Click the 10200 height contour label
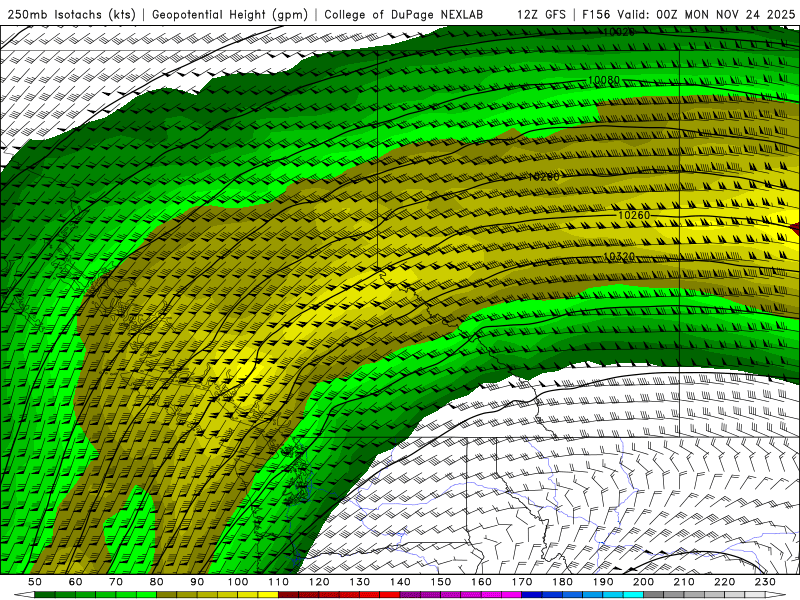800x600 pixels. [x=543, y=177]
